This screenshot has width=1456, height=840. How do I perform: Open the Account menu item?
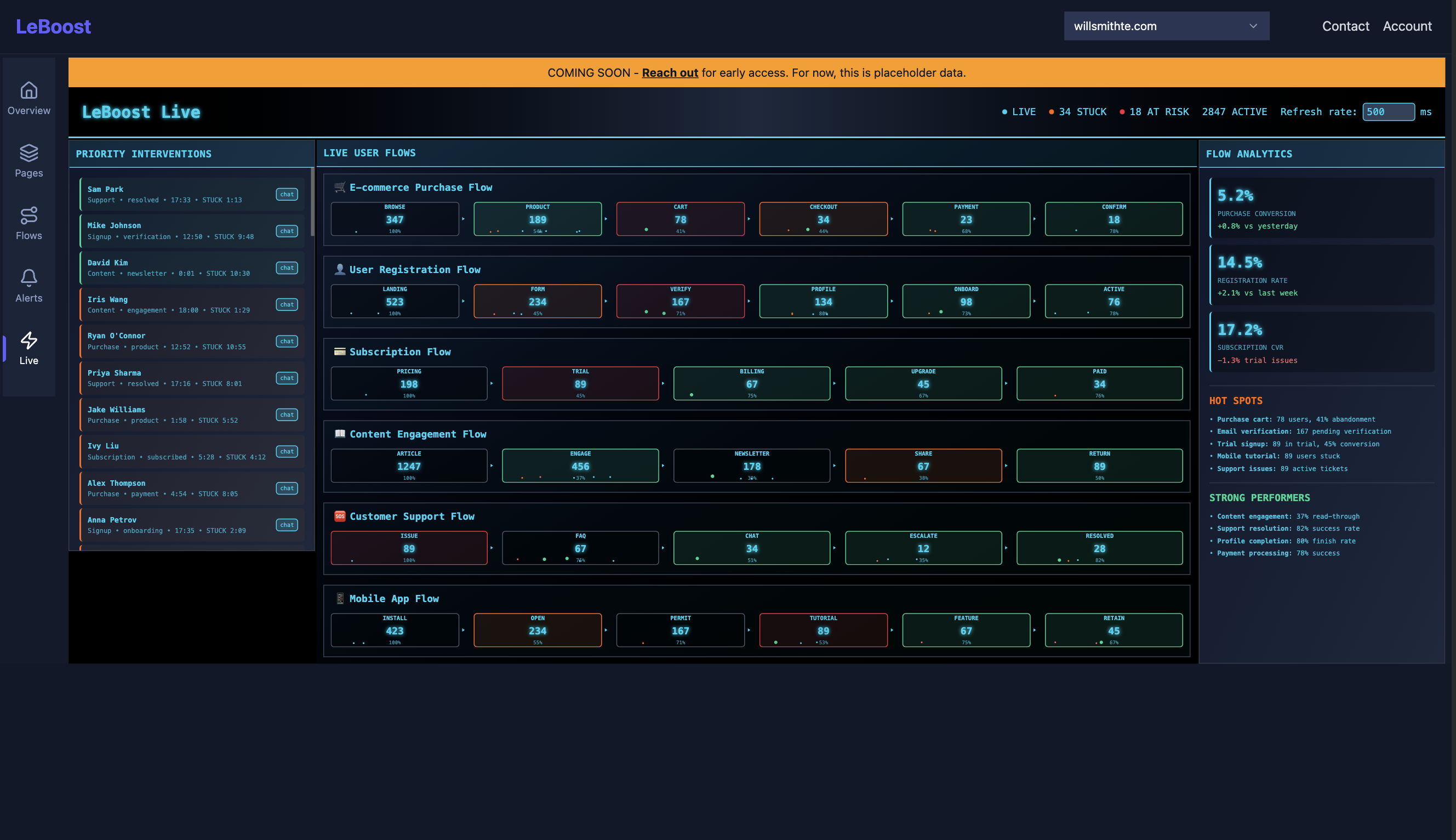1407,26
